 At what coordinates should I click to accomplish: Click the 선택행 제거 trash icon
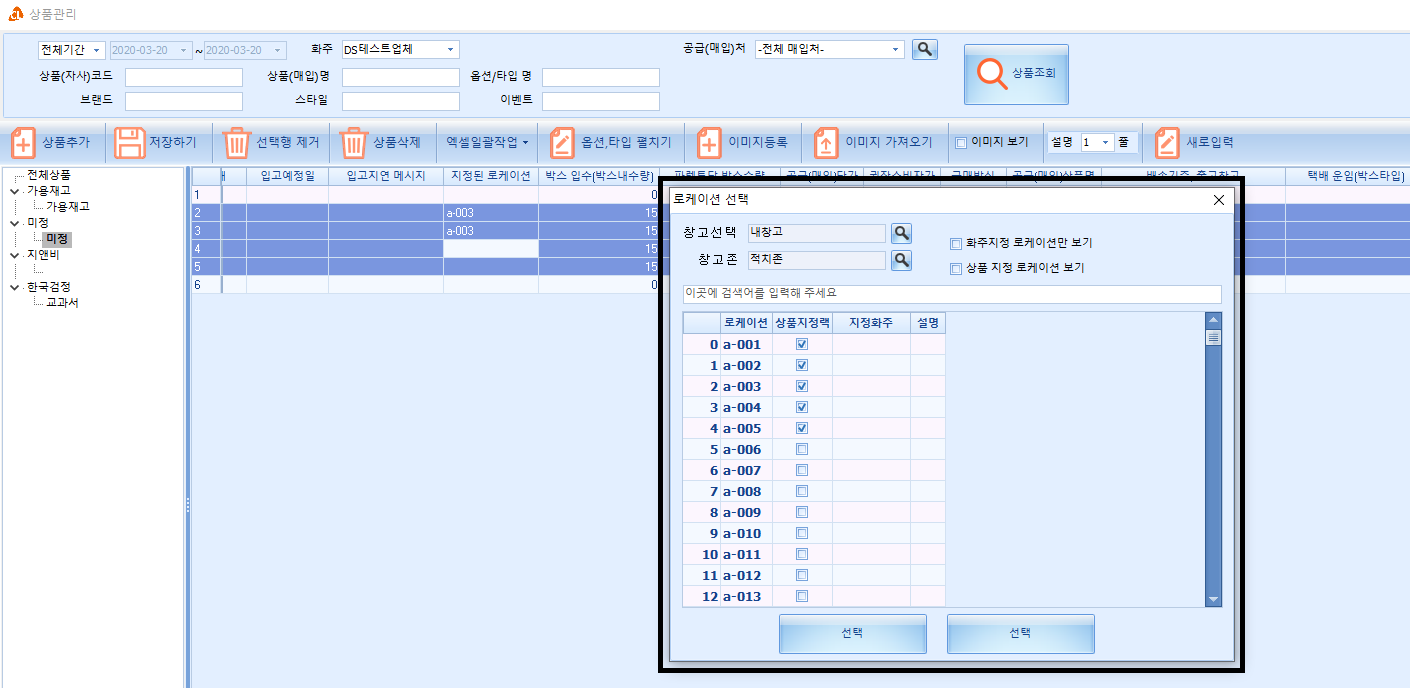click(237, 143)
